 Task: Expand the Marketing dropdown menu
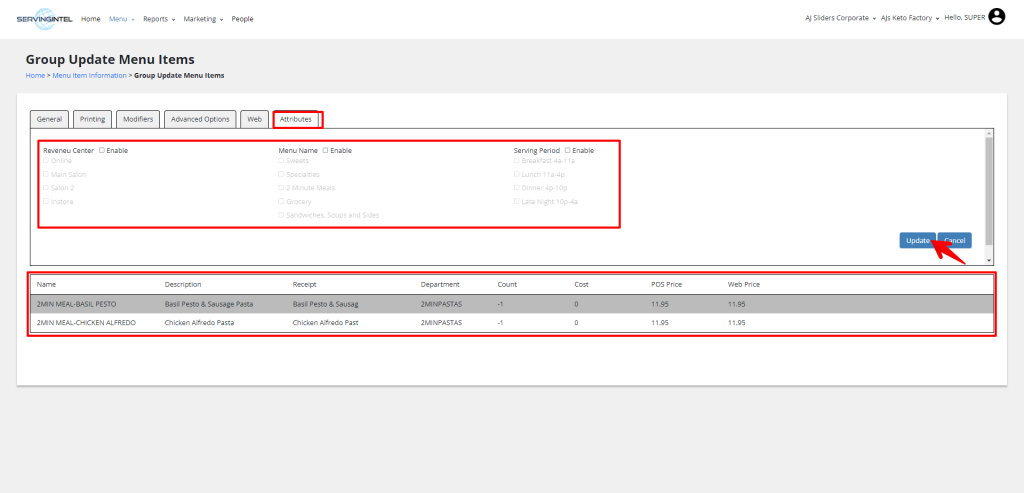203,19
